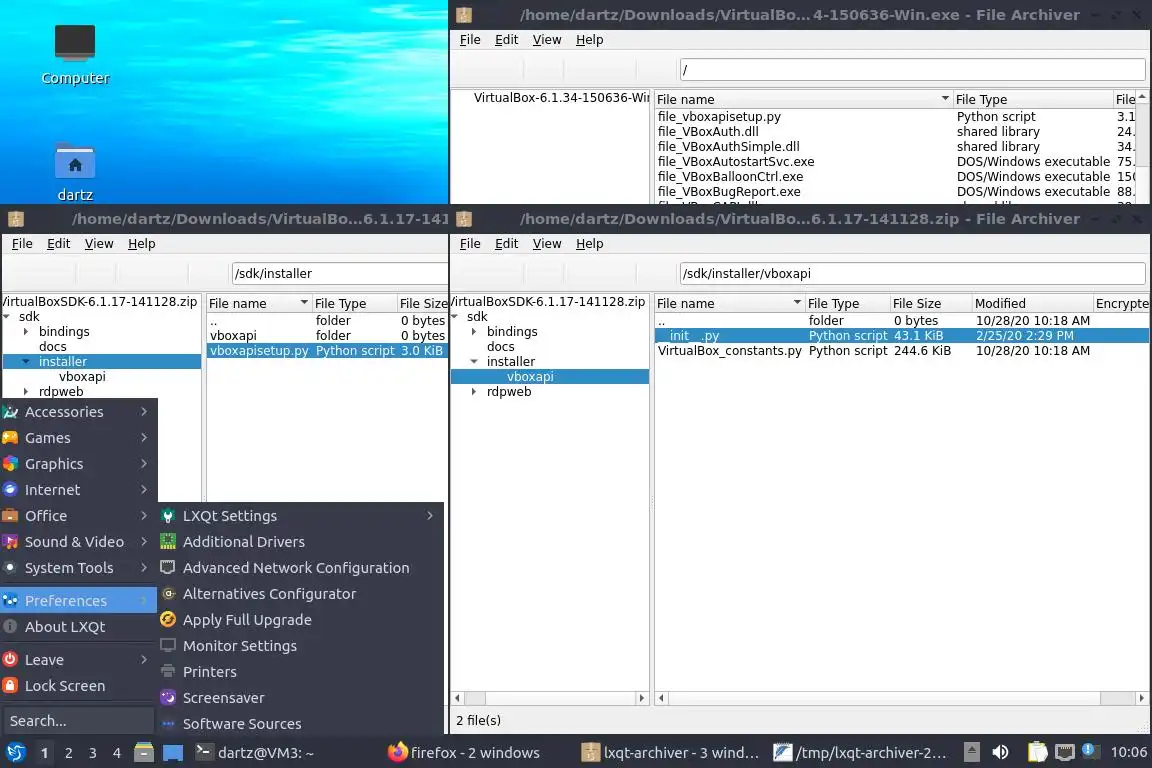Select vboxapisetup.py in left archiver list
The image size is (1152, 768).
pyautogui.click(x=327, y=351)
